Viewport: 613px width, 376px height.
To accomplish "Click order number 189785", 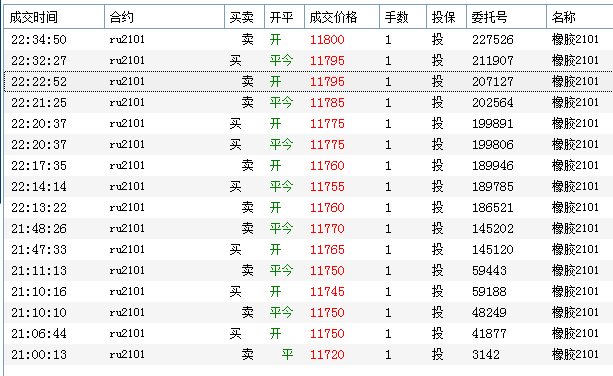I will click(x=493, y=187).
